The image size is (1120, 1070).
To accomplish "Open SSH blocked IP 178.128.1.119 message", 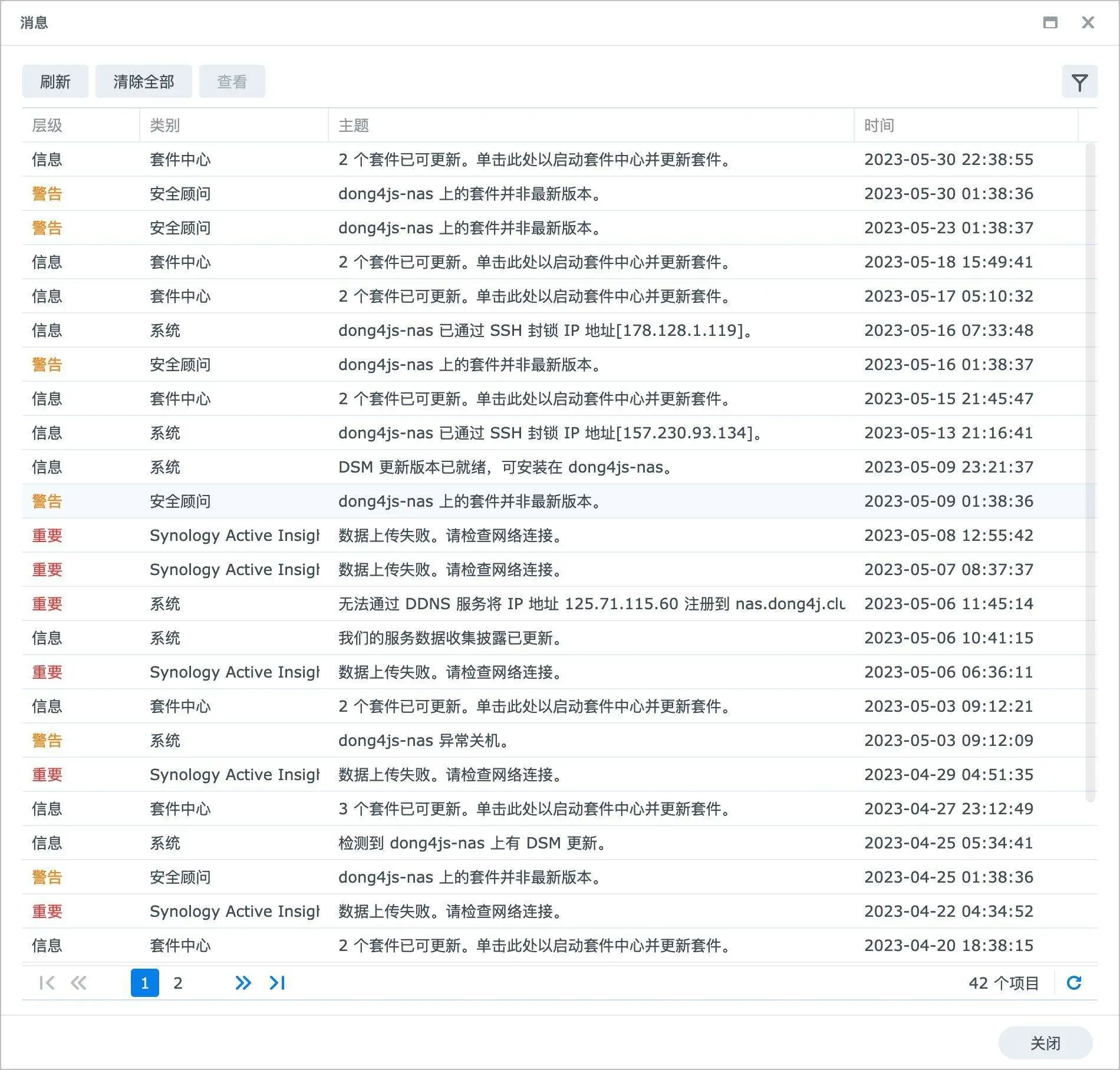I will (x=545, y=331).
